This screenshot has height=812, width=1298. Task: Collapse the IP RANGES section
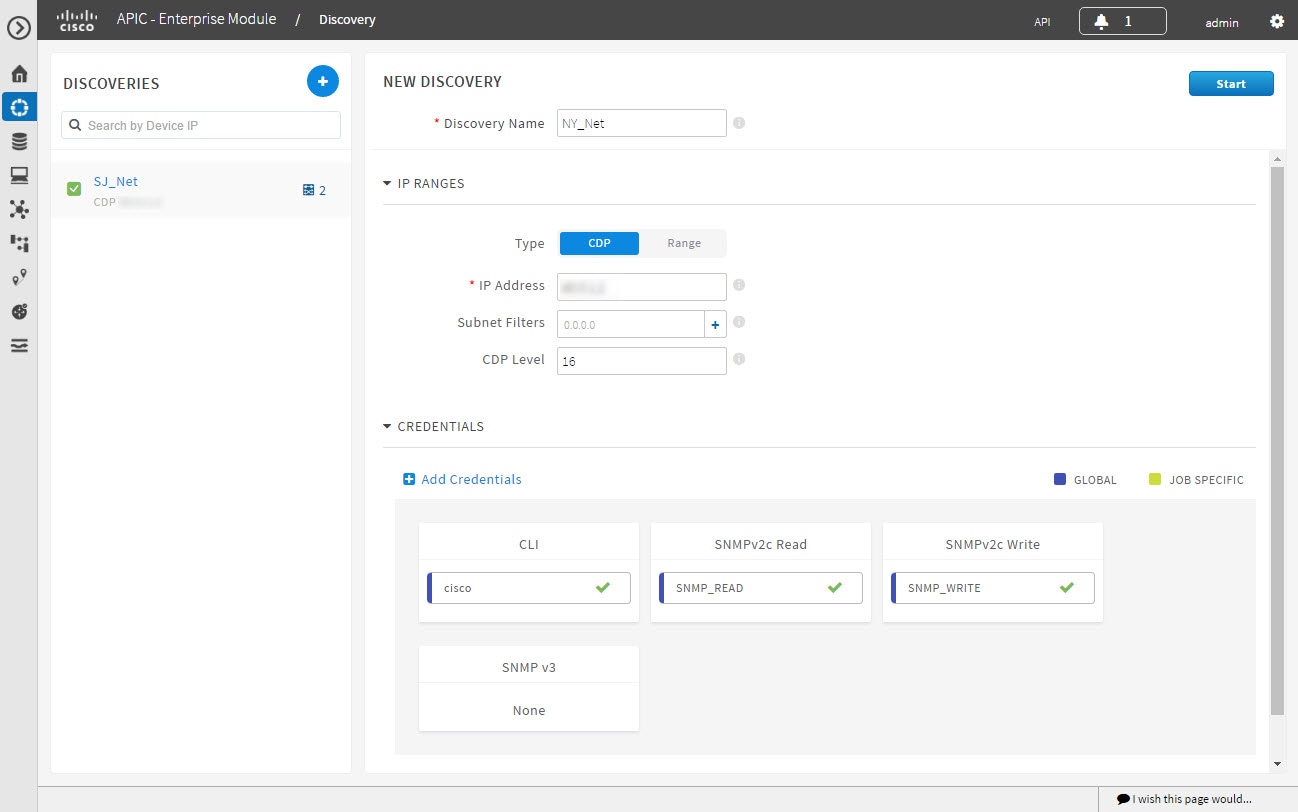click(x=386, y=183)
